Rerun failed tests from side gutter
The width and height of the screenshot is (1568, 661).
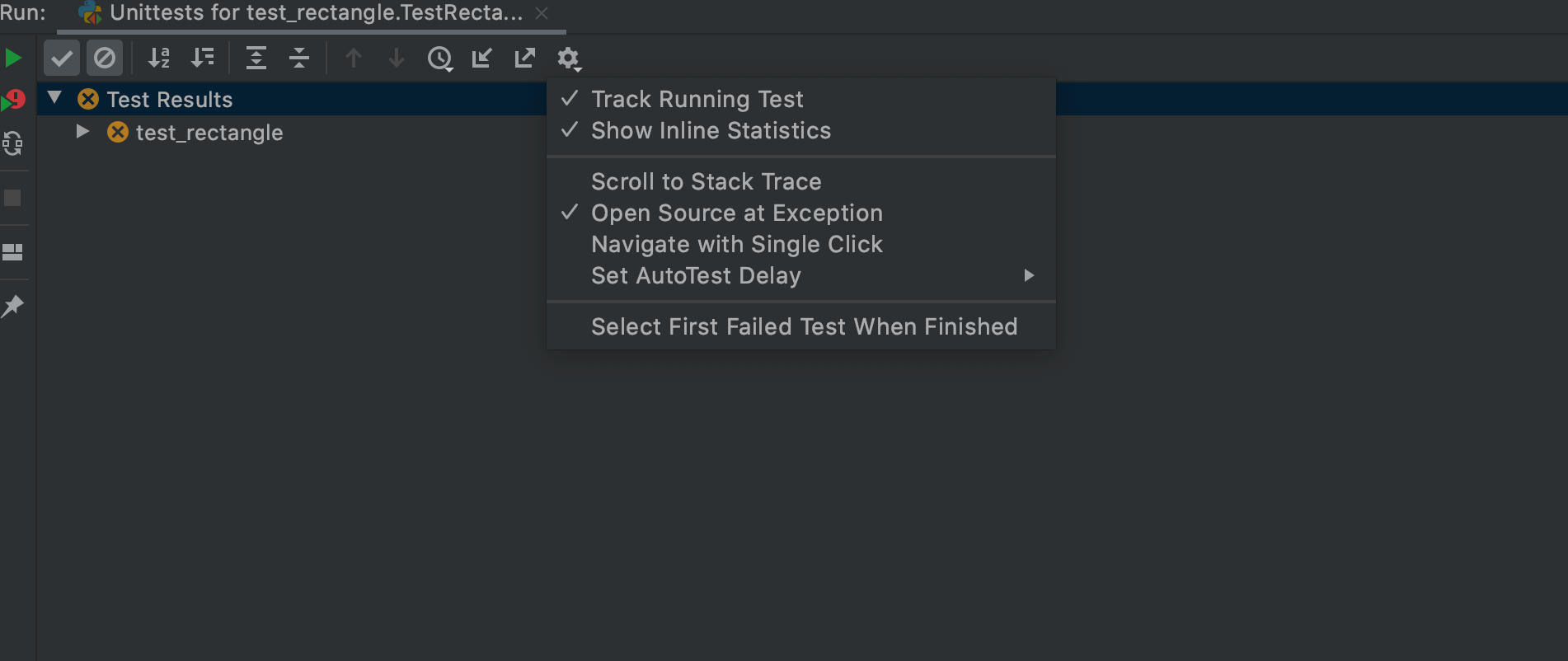pyautogui.click(x=13, y=101)
